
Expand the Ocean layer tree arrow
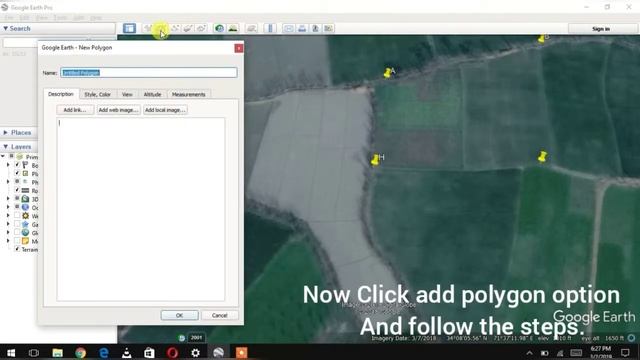(x=8, y=207)
